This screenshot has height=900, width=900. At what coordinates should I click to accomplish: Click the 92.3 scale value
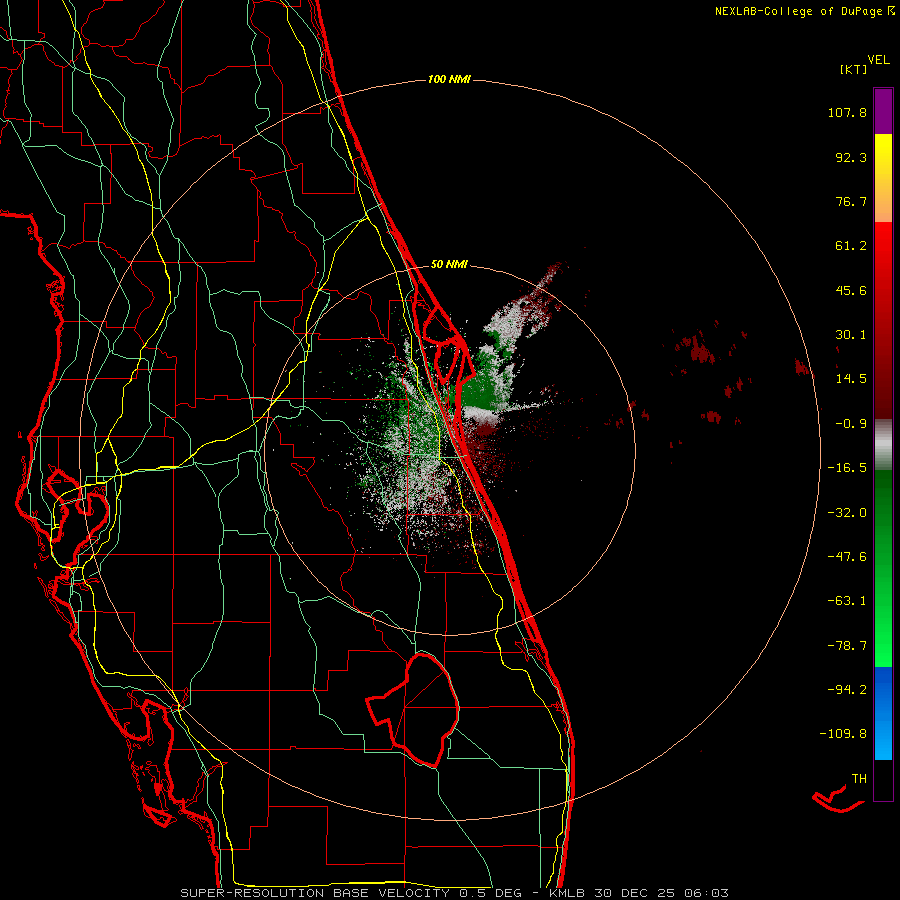[x=851, y=157]
